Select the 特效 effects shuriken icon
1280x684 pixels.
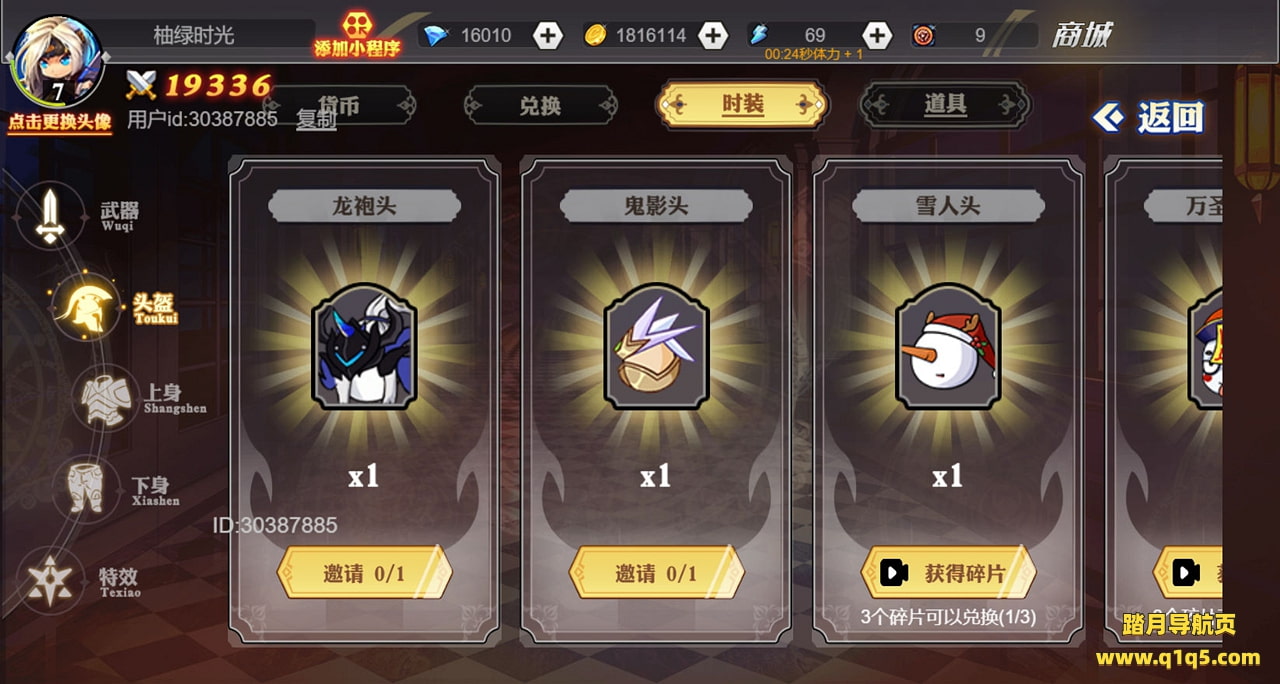[x=49, y=579]
